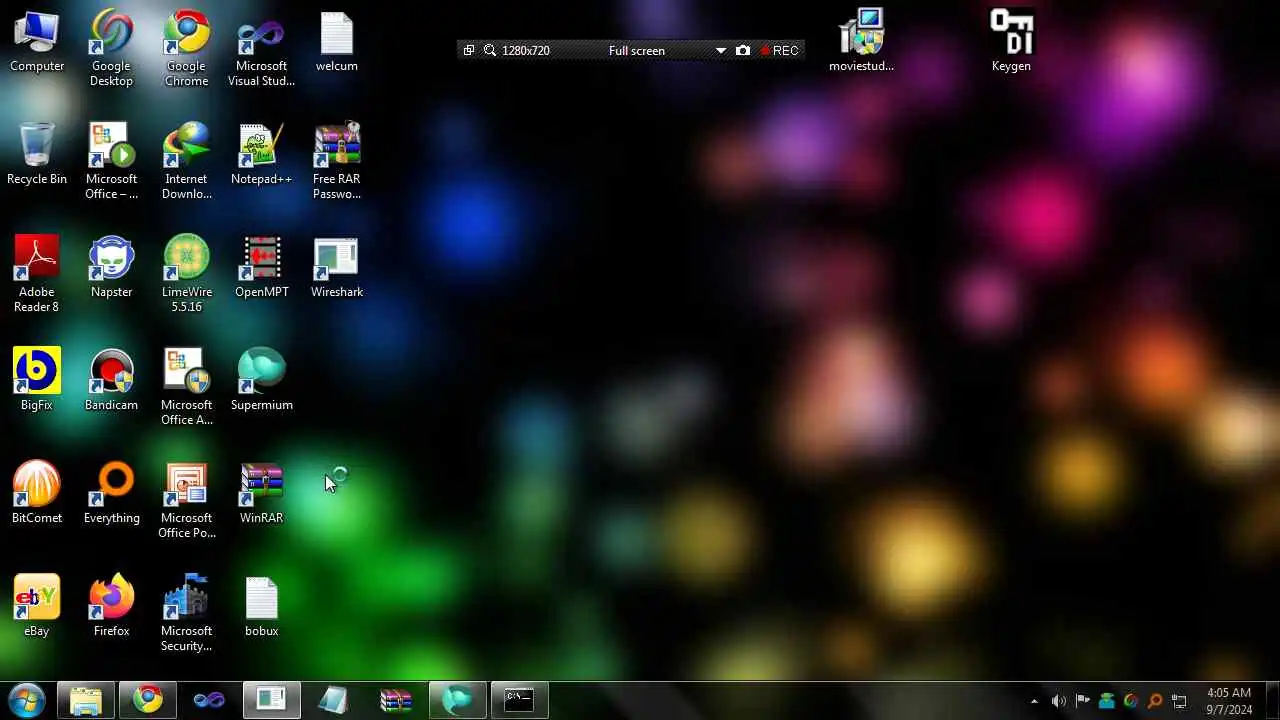This screenshot has height=720, width=1280.
Task: Start recording with REC button
Action: [779, 50]
